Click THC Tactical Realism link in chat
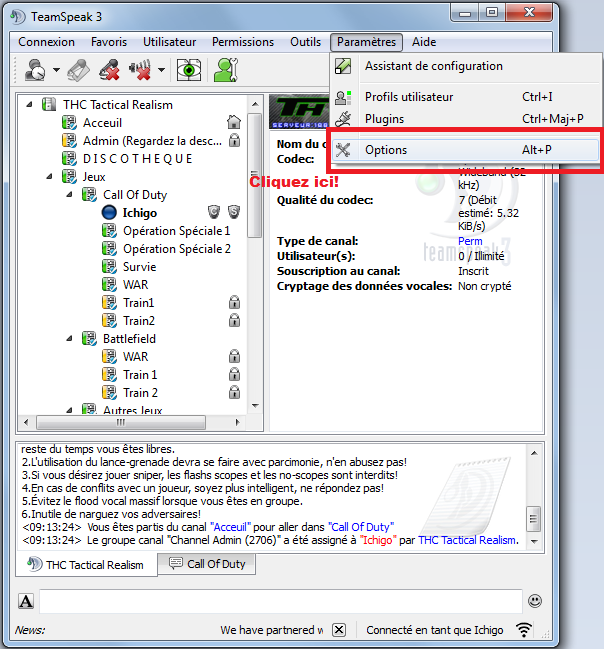Screen dimensions: 604x649 (468, 541)
